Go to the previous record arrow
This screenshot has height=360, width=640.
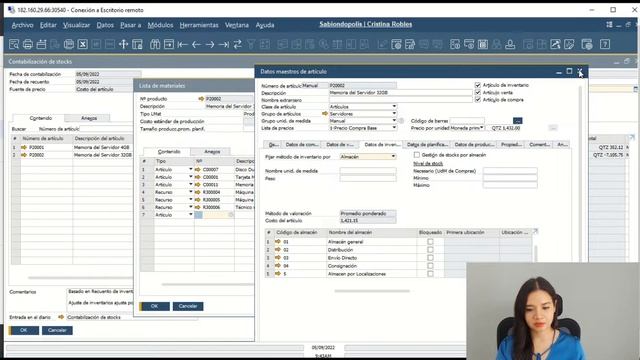click(x=196, y=44)
